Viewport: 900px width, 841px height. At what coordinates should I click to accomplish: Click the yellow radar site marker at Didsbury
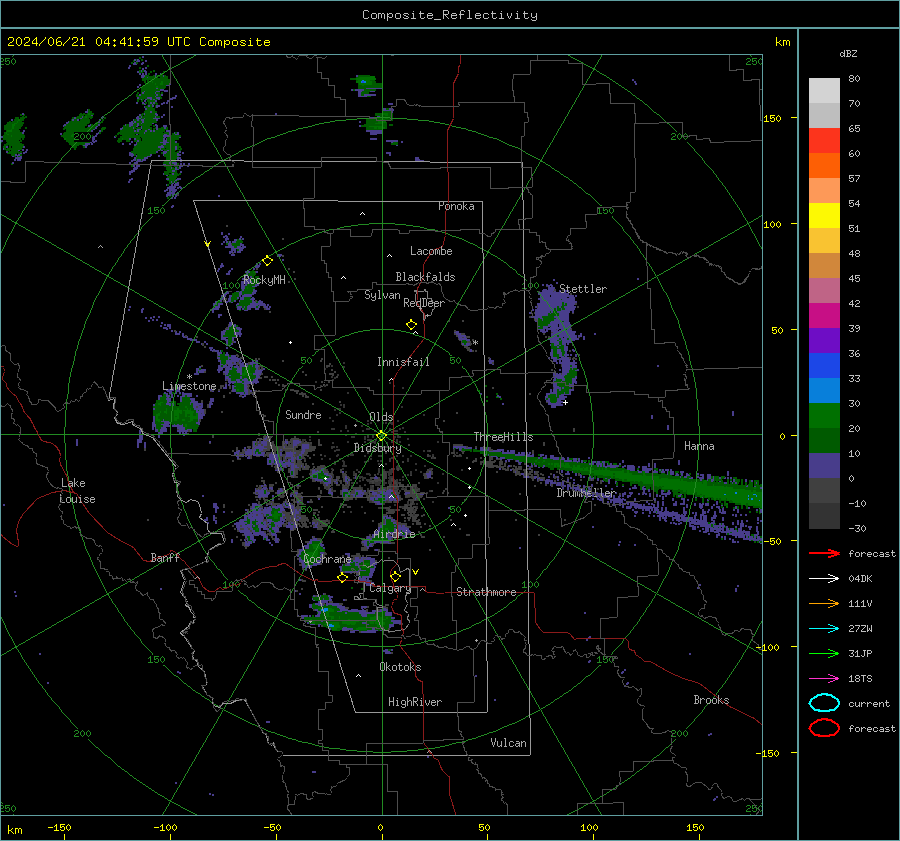pos(381,436)
